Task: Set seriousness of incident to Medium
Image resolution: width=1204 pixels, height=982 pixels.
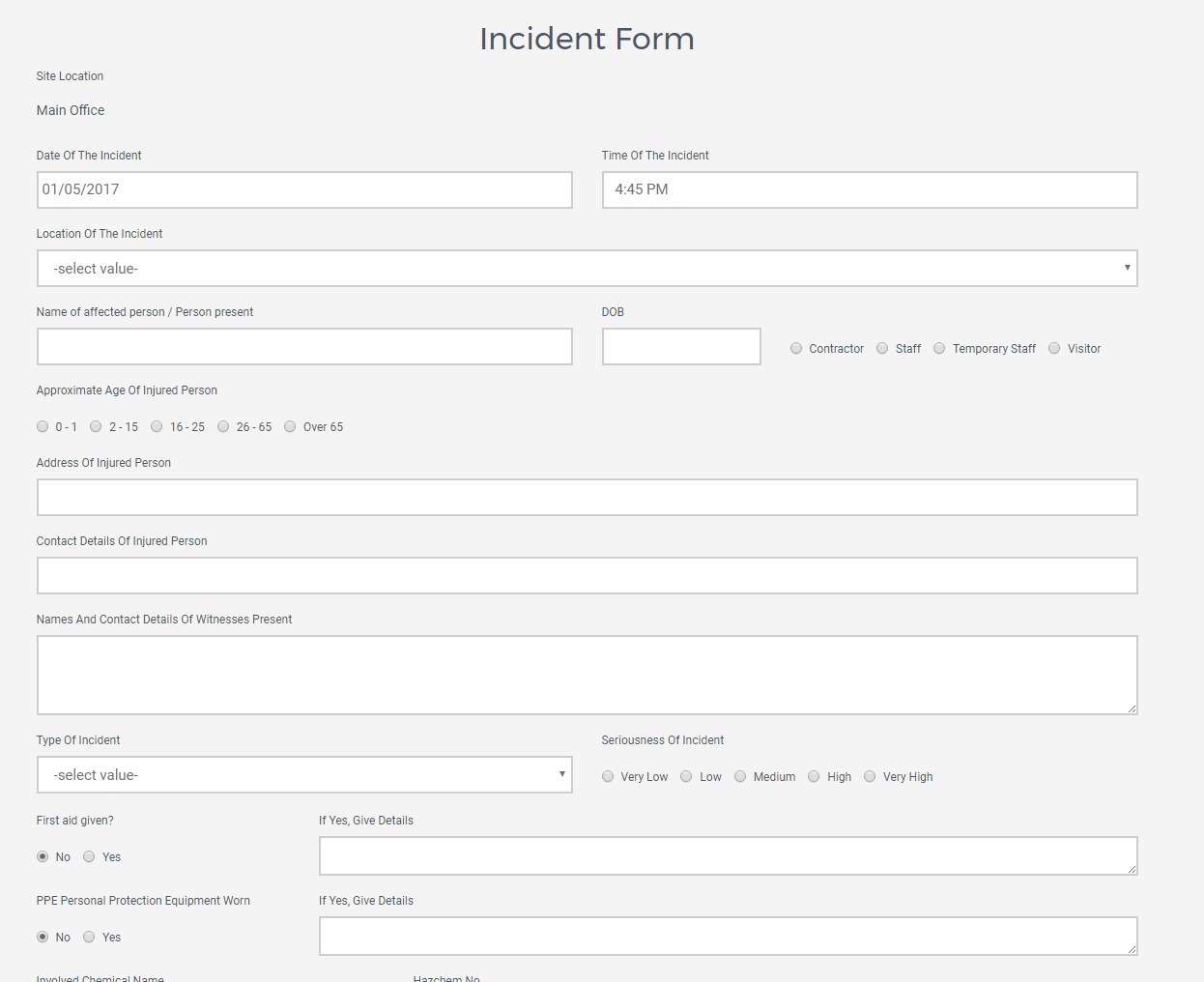Action: [740, 777]
